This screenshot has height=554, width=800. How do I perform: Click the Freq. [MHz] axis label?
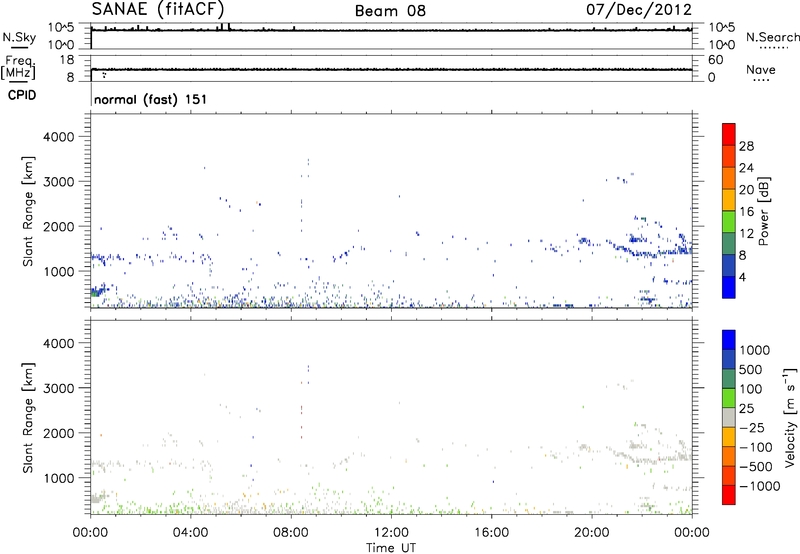point(18,68)
